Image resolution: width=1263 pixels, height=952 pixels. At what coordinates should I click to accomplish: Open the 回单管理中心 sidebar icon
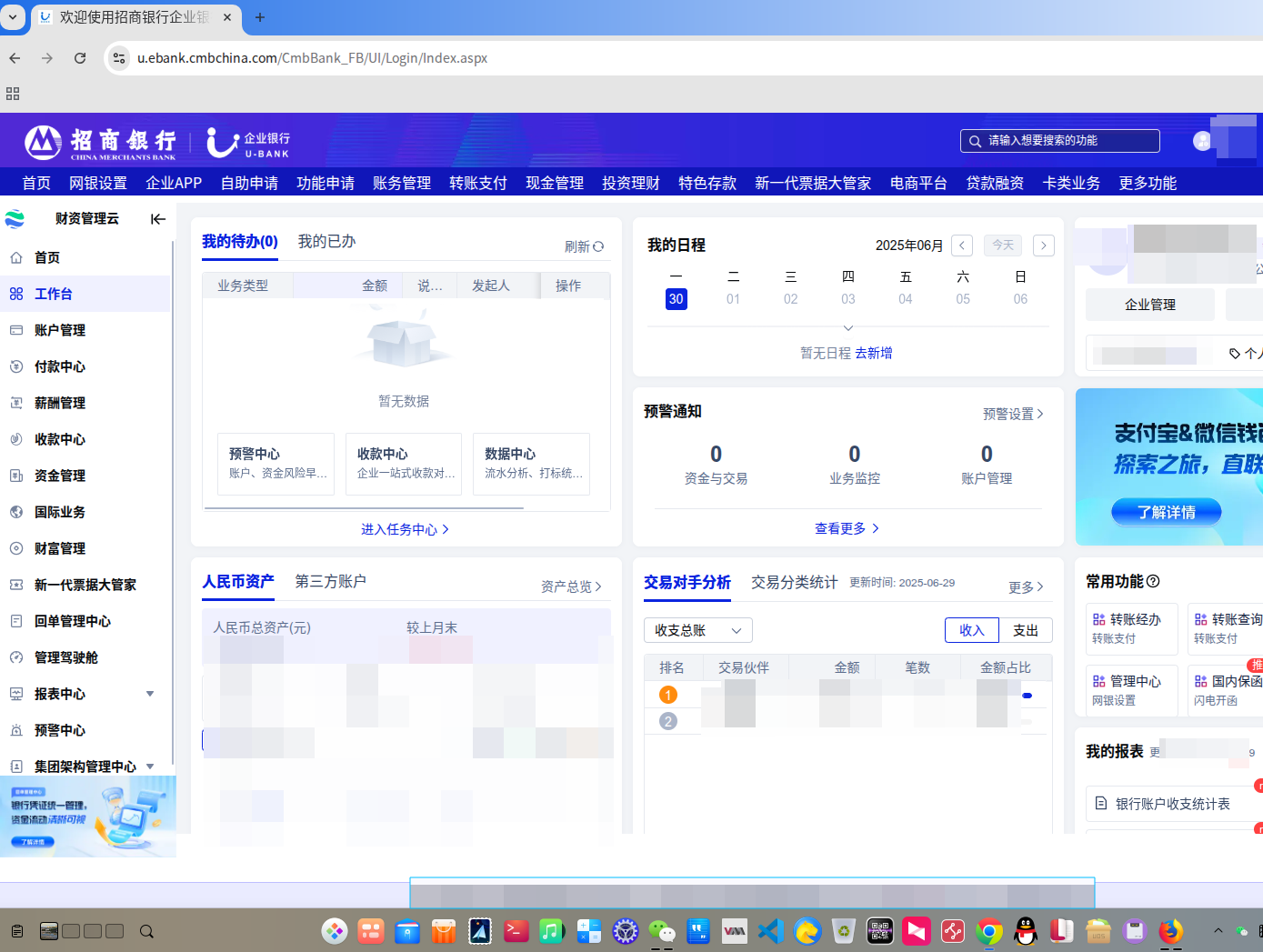16,621
